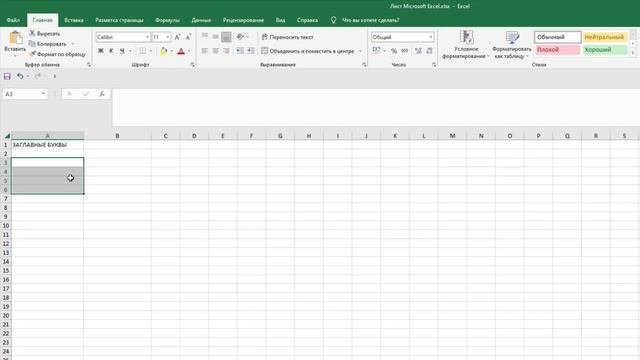Switch to Разметка страницы tab
The height and width of the screenshot is (360, 640).
click(119, 20)
